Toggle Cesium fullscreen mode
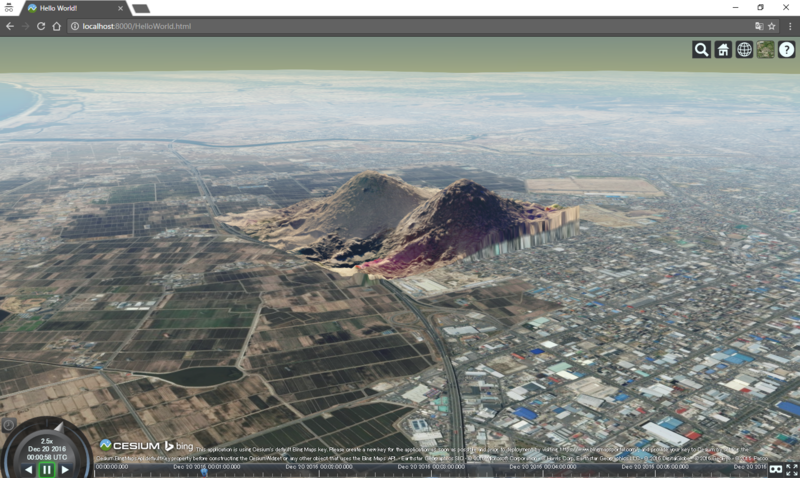 [x=791, y=469]
